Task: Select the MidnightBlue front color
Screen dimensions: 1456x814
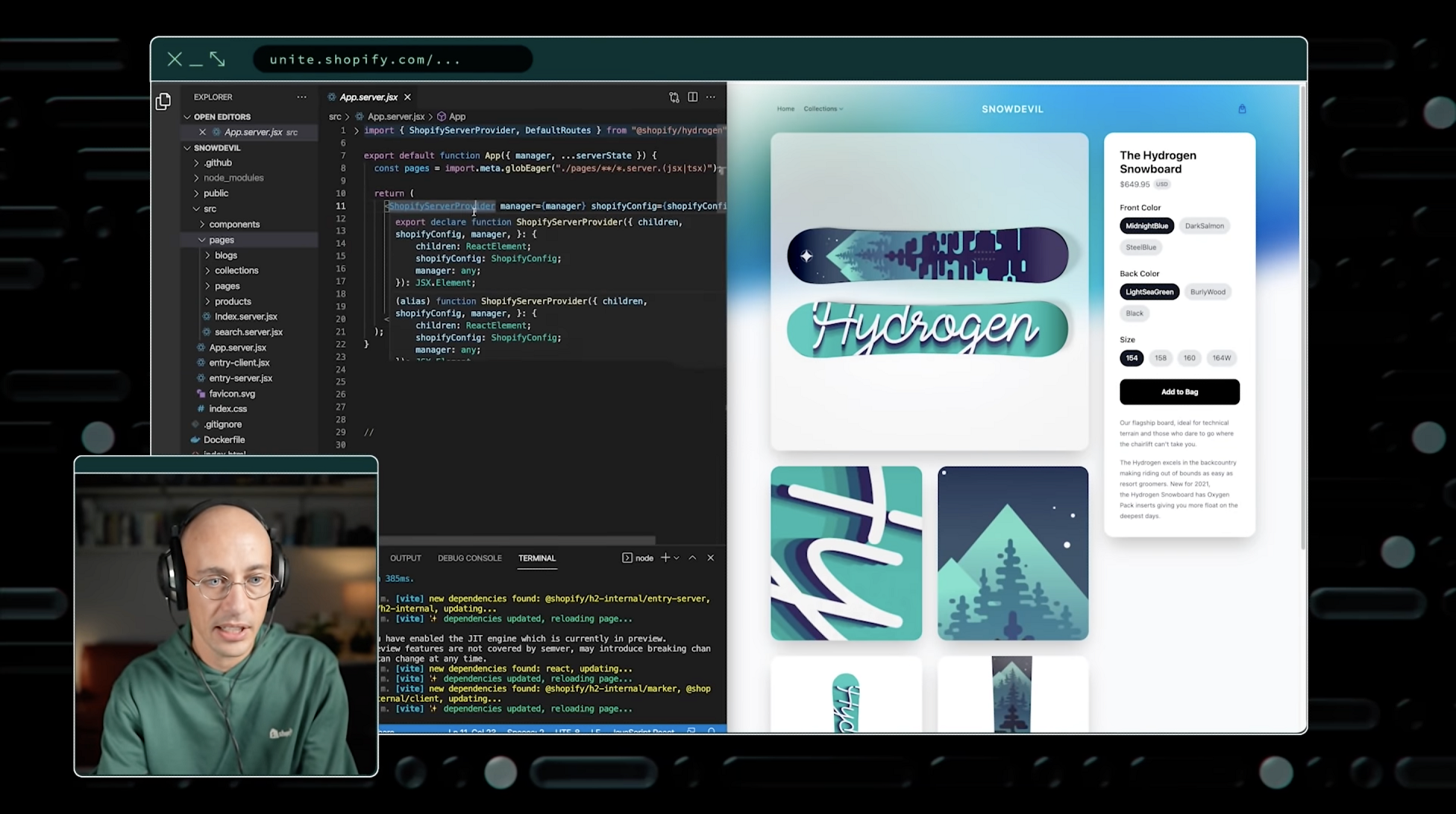Action: click(1147, 226)
